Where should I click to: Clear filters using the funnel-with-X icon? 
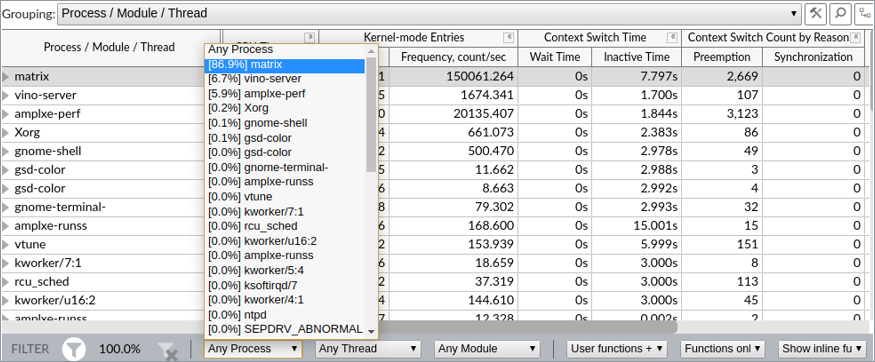pyautogui.click(x=167, y=350)
